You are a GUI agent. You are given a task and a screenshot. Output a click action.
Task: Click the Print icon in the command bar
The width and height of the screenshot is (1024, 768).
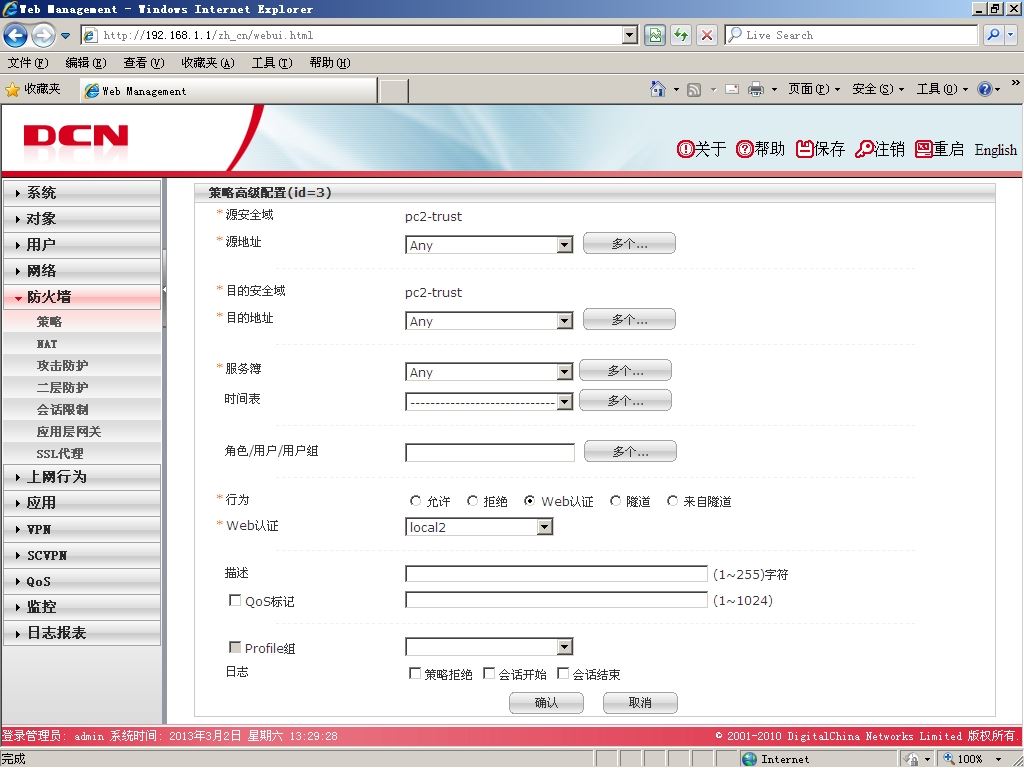tap(756, 89)
